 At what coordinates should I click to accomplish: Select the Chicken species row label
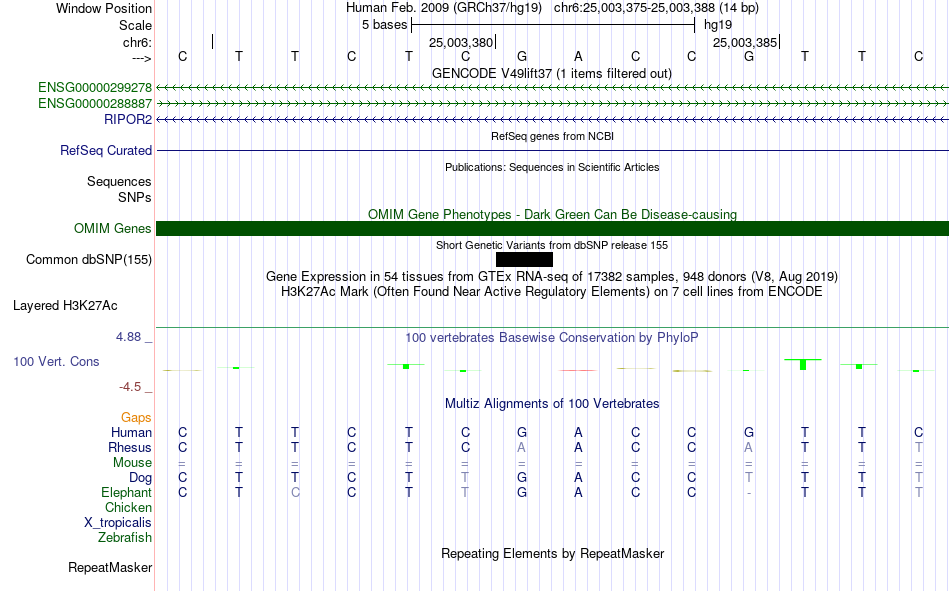(x=128, y=507)
